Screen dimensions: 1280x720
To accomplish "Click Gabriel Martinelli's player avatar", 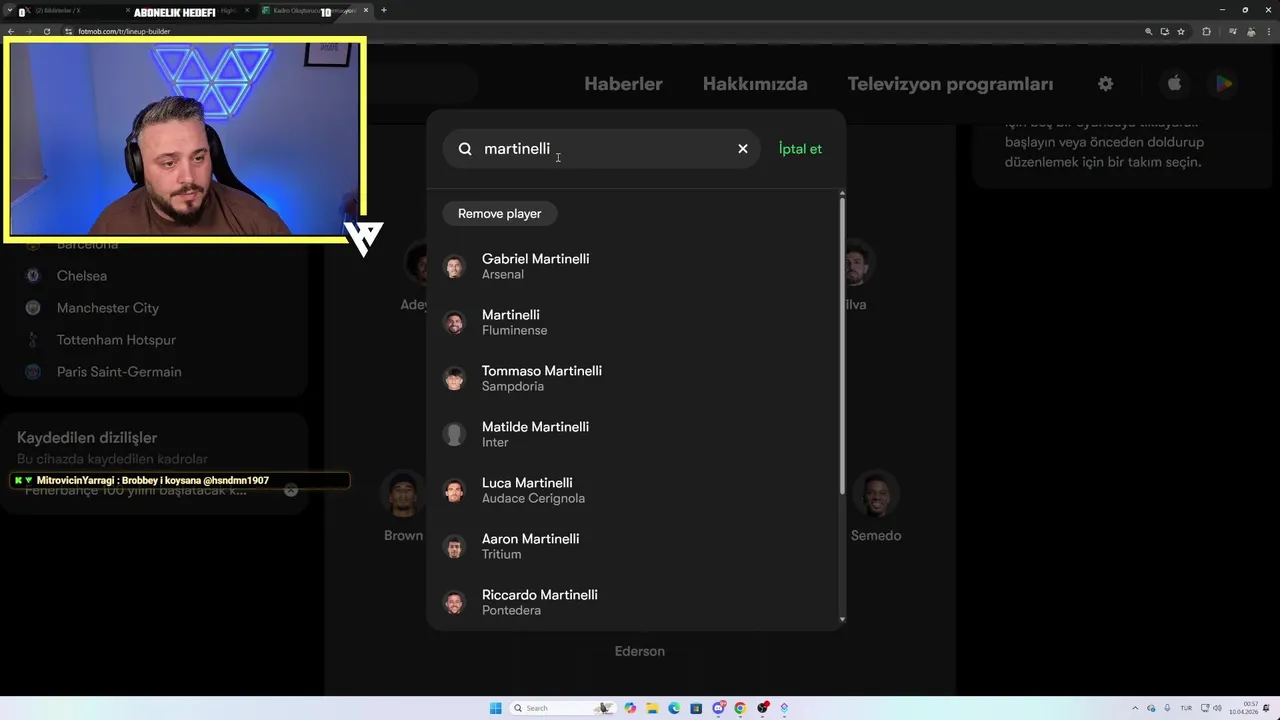I will coord(455,266).
